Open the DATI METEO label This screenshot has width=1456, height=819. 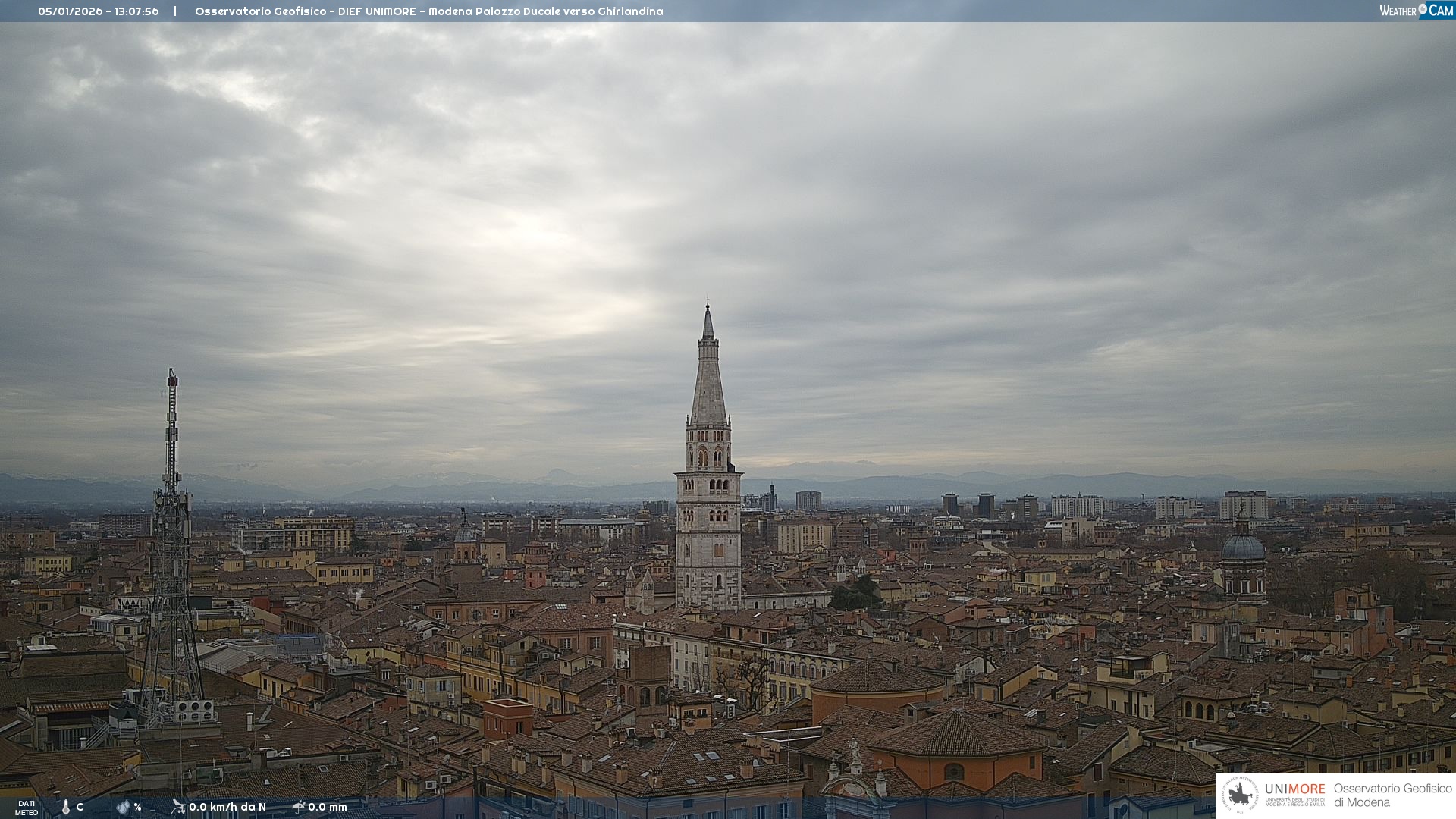pos(27,808)
